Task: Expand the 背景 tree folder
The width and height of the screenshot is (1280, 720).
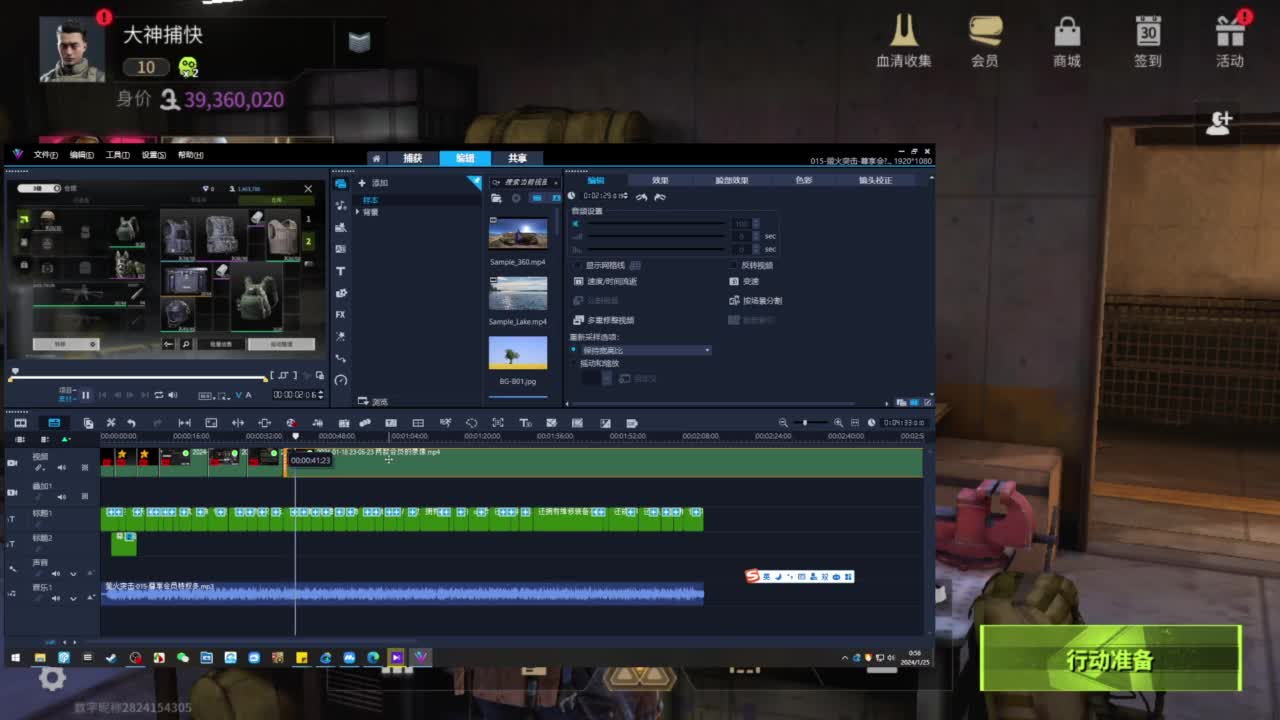Action: click(359, 212)
